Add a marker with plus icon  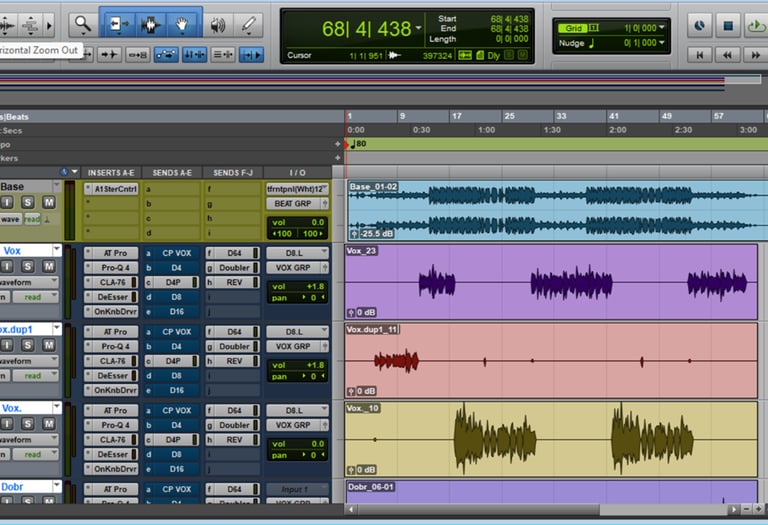coord(337,158)
